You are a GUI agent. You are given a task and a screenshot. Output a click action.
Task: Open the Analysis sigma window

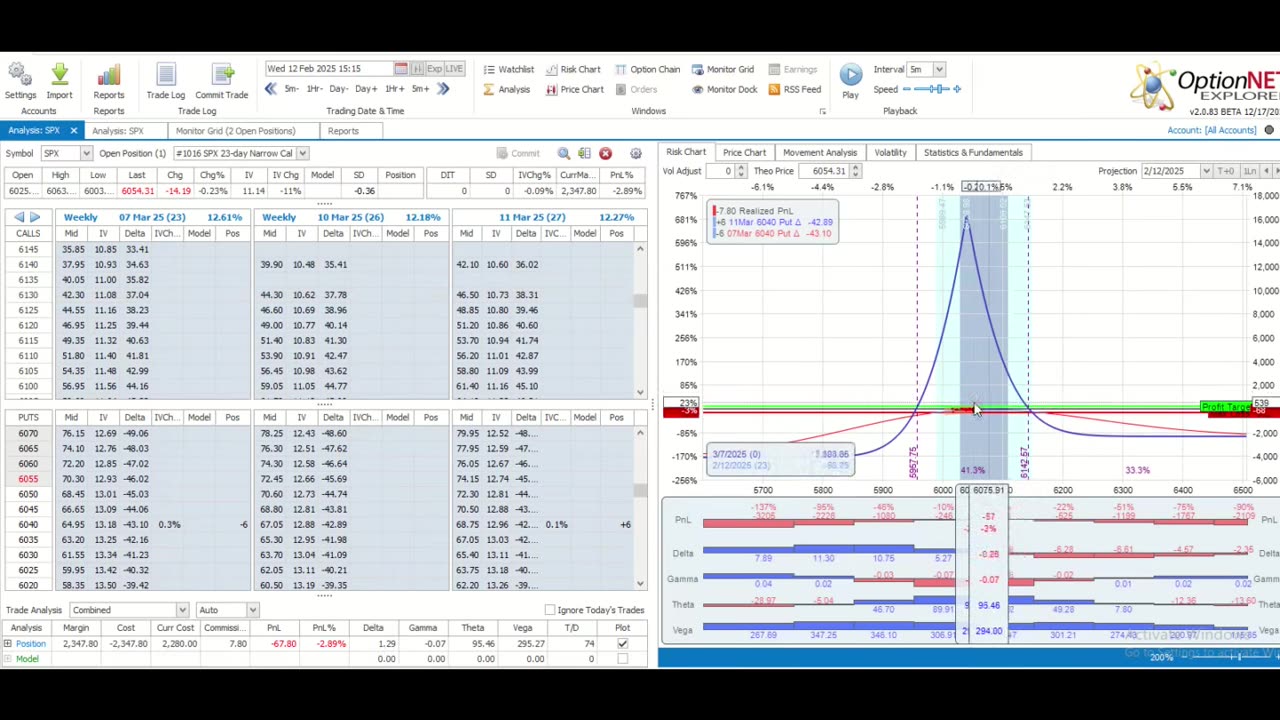pos(507,89)
